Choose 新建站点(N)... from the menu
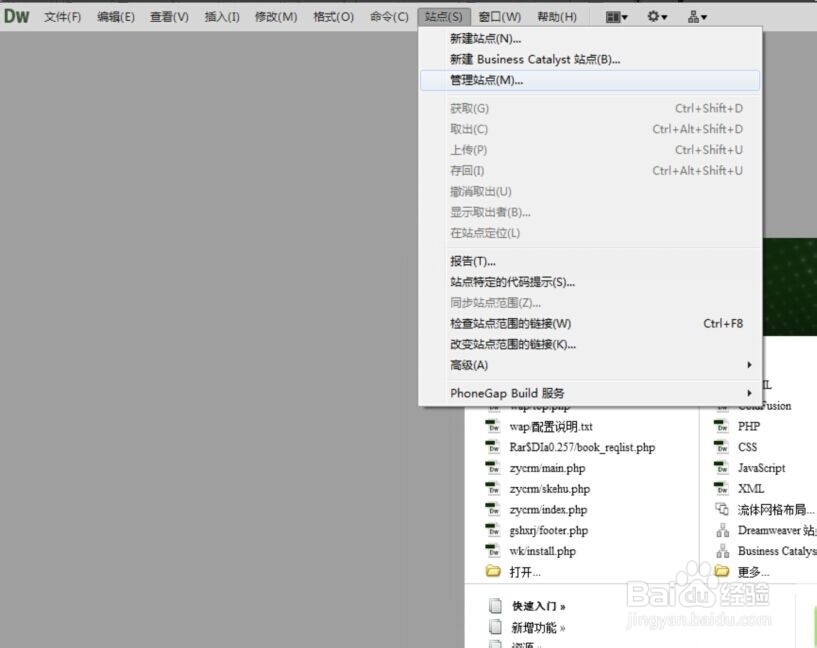 tap(590, 39)
